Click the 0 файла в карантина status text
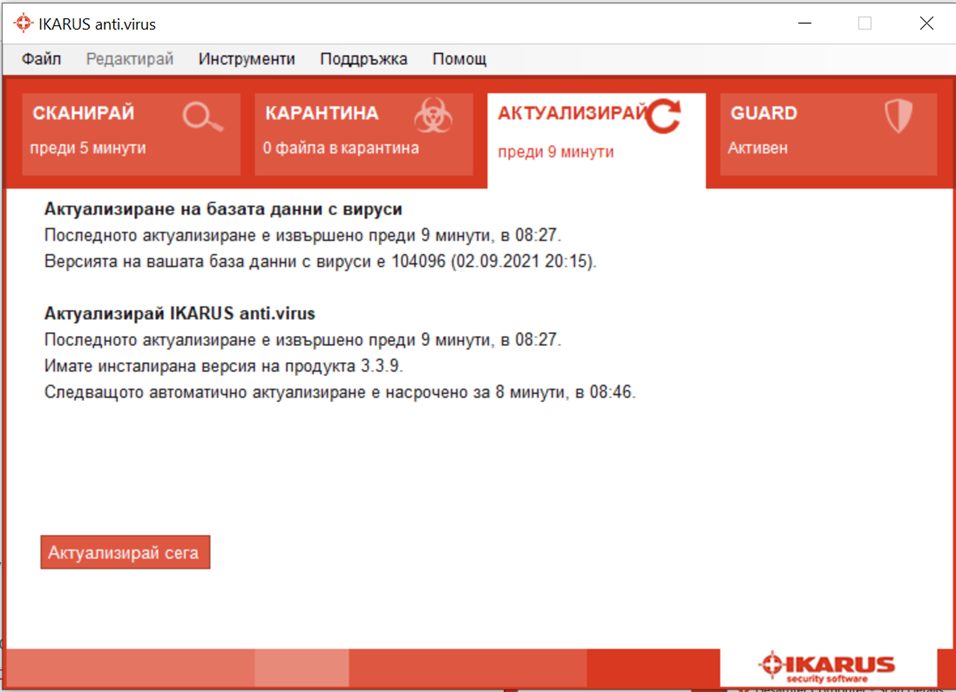This screenshot has height=692, width=956. (341, 148)
